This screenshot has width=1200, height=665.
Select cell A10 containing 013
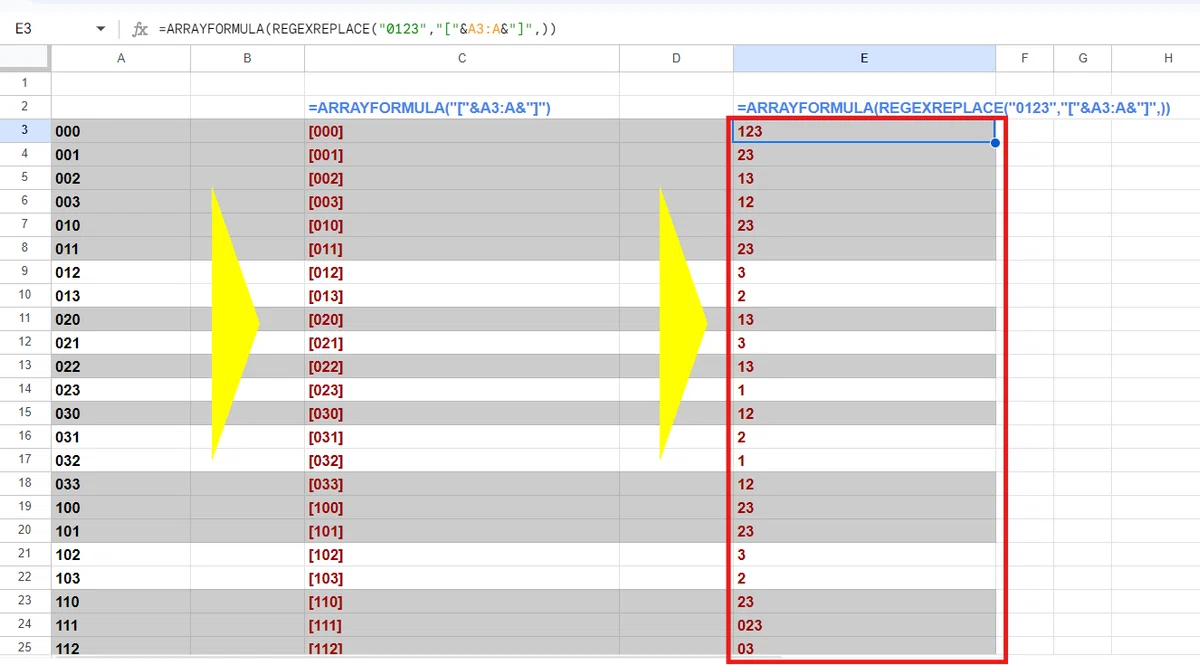(121, 296)
